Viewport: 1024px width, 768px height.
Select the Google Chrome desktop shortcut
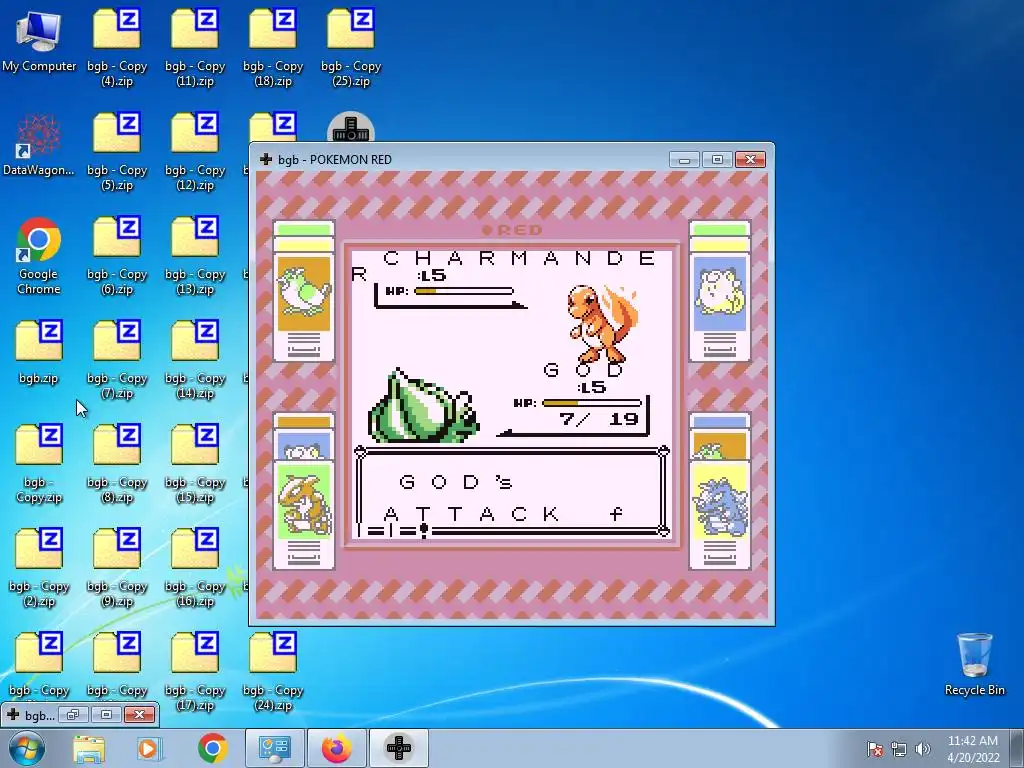39,256
